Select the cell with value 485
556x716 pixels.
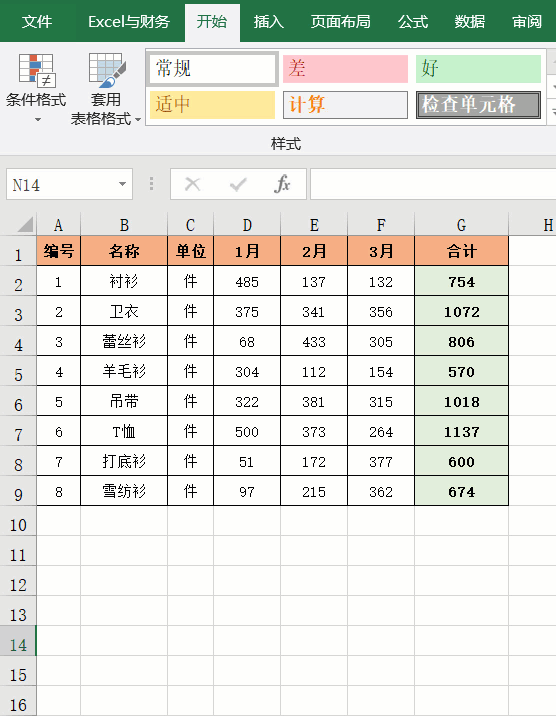pos(247,281)
